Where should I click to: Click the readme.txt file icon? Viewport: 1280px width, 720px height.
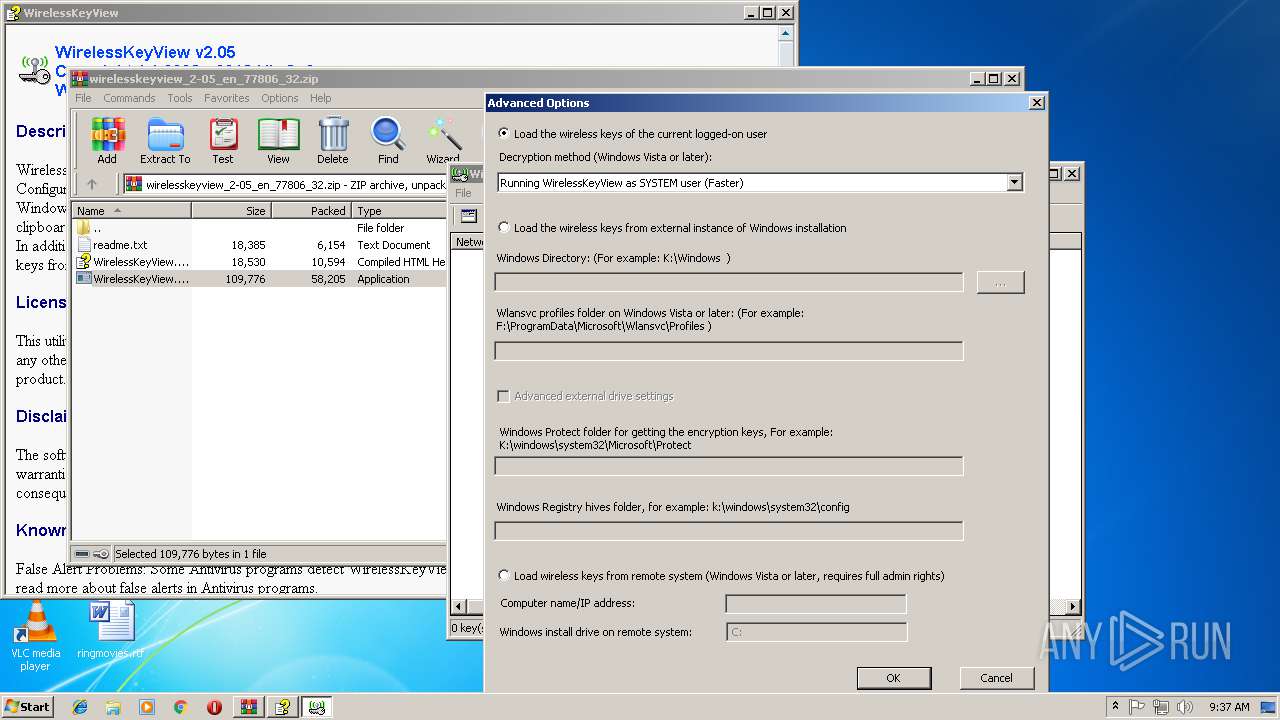tap(84, 245)
